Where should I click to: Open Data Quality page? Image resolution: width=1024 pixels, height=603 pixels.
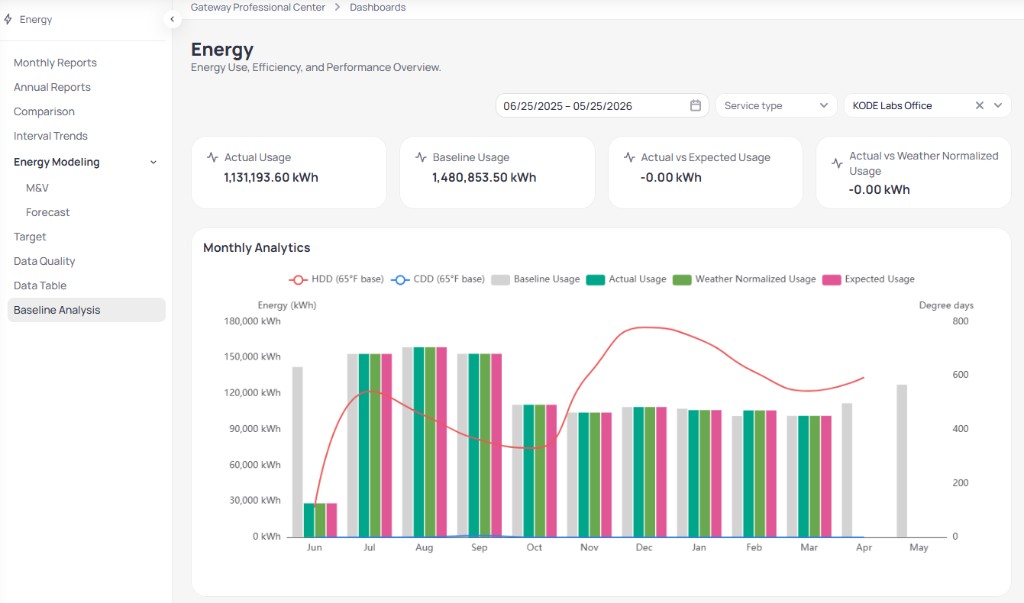pyautogui.click(x=44, y=261)
